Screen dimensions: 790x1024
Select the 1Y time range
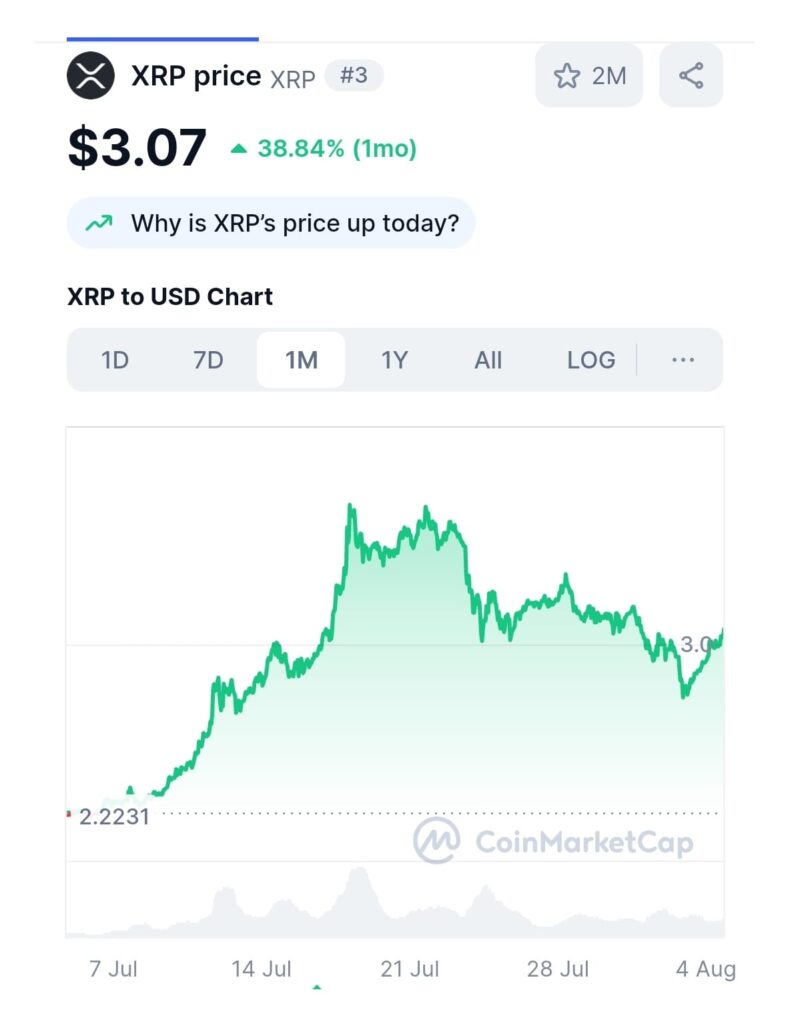click(x=395, y=360)
